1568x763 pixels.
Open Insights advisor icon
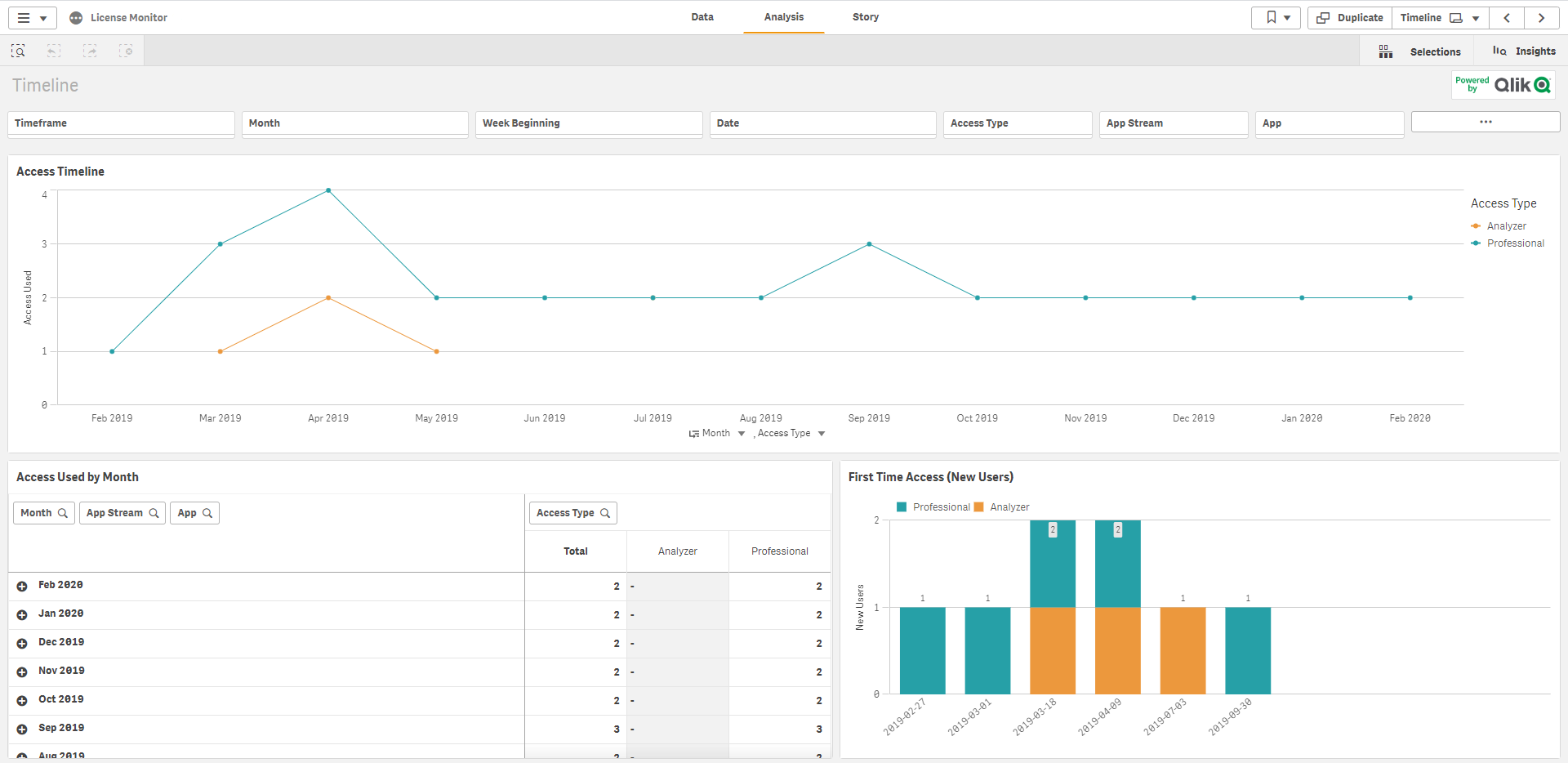tap(1499, 51)
